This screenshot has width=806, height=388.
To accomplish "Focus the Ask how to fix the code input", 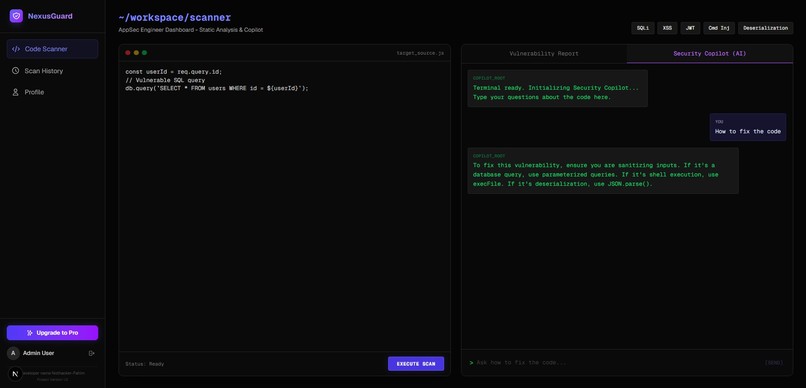I will click(x=617, y=363).
